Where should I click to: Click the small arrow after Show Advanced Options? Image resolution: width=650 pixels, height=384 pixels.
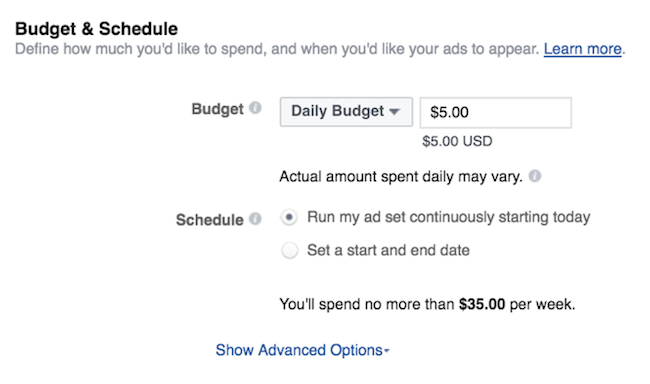point(387,351)
